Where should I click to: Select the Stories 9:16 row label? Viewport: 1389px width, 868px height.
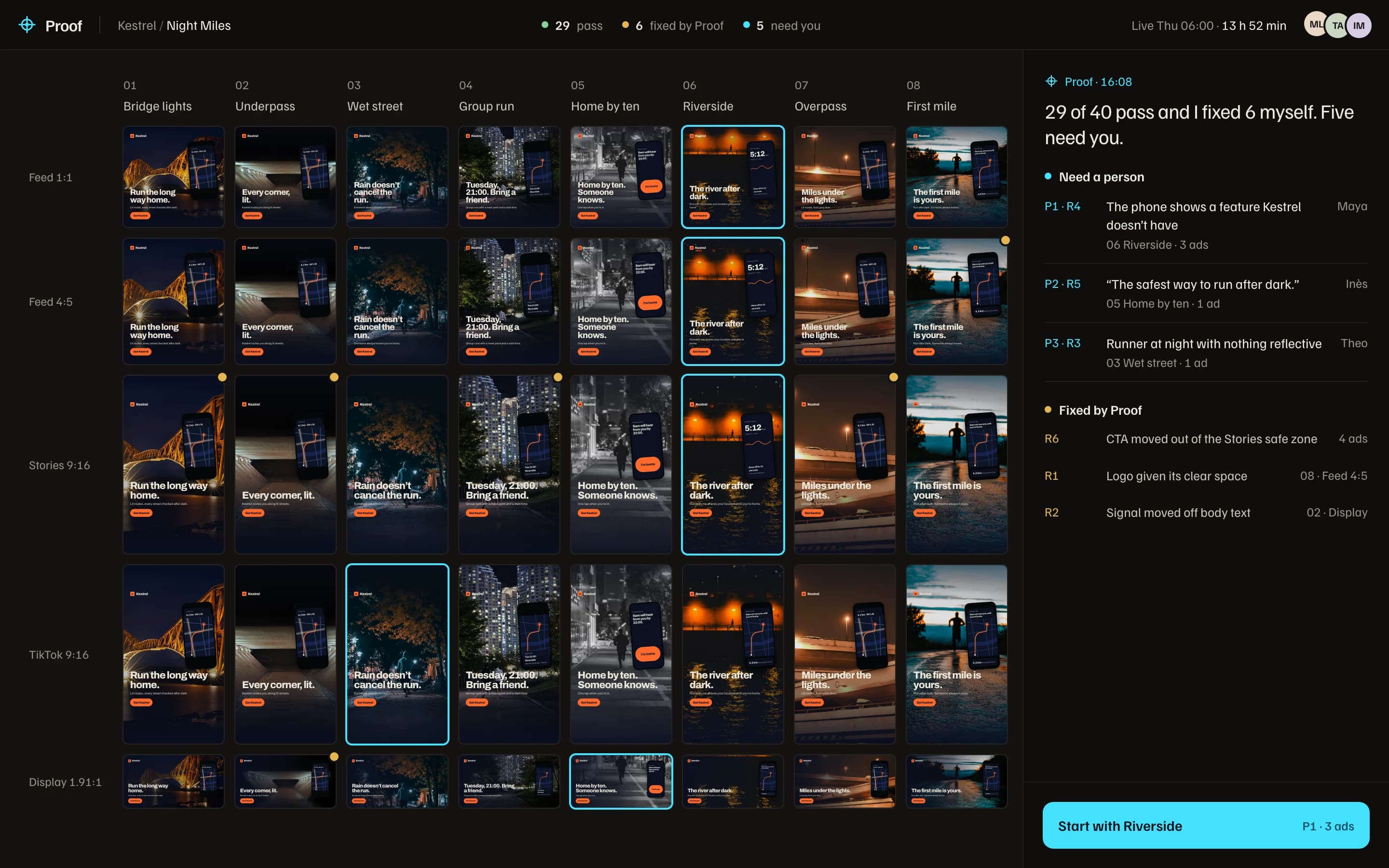[x=60, y=465]
